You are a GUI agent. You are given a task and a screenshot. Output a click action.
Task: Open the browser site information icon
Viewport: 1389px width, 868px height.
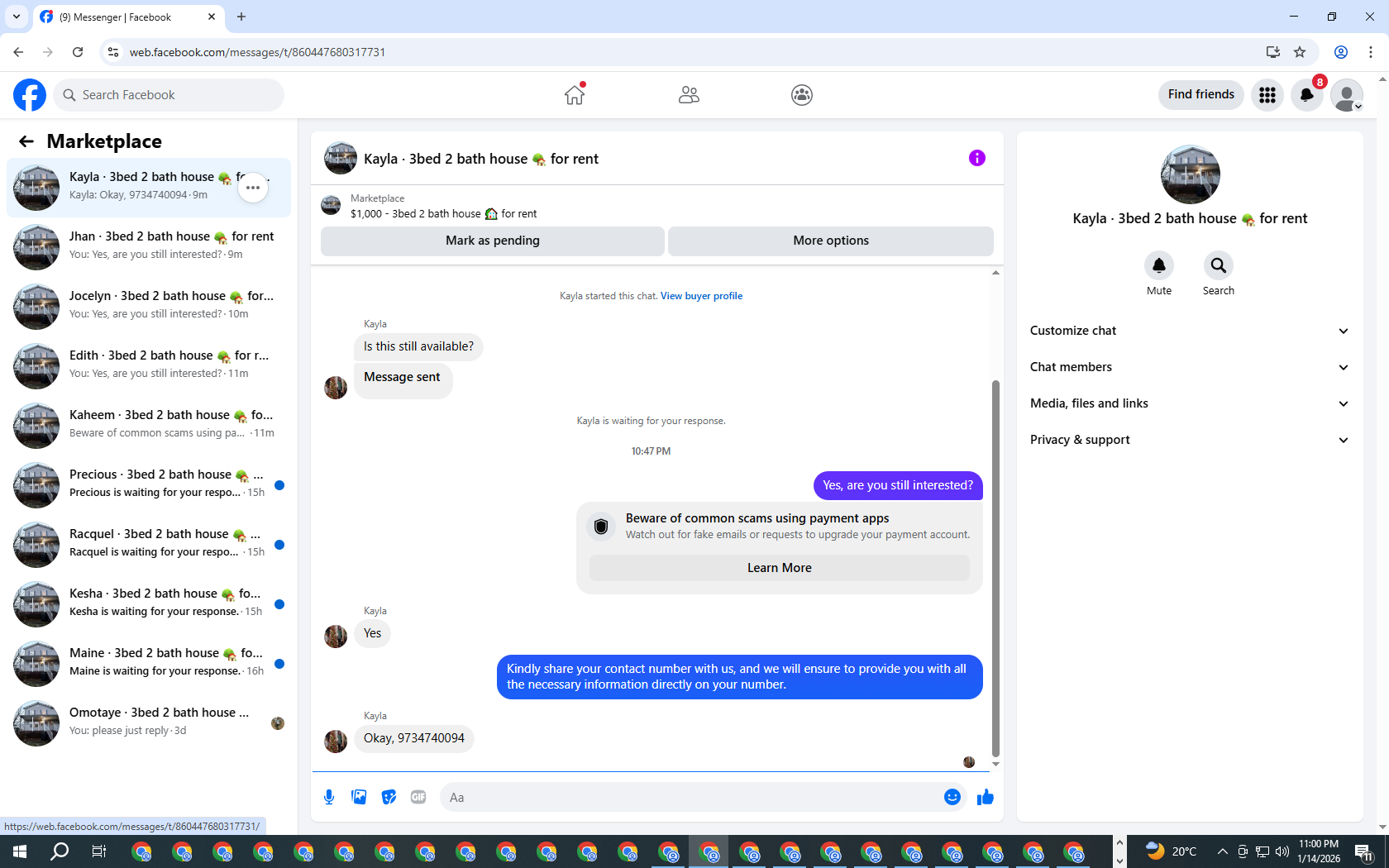[113, 52]
